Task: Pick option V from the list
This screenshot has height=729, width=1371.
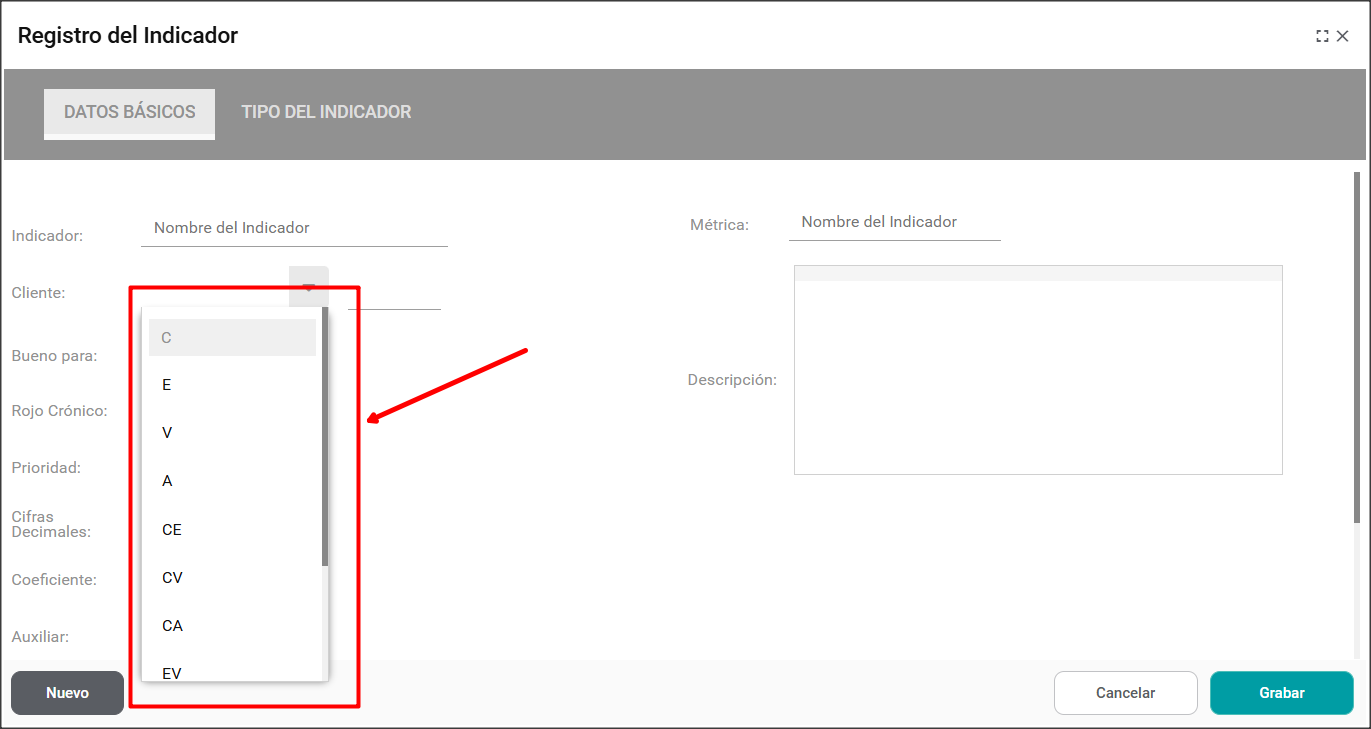Action: (x=232, y=433)
